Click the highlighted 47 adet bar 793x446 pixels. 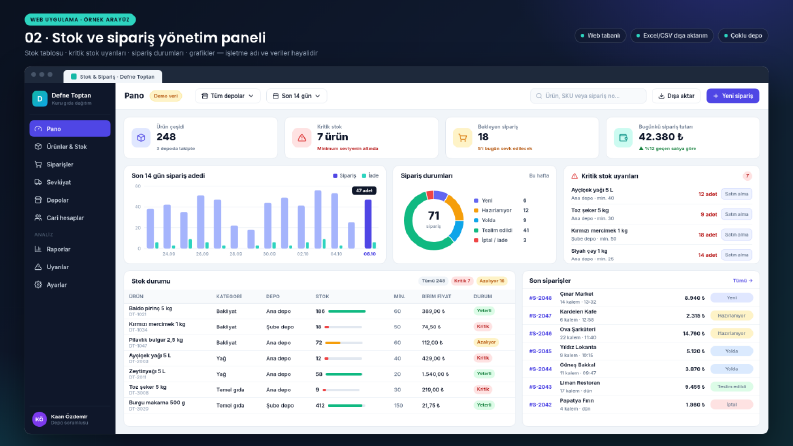click(368, 224)
